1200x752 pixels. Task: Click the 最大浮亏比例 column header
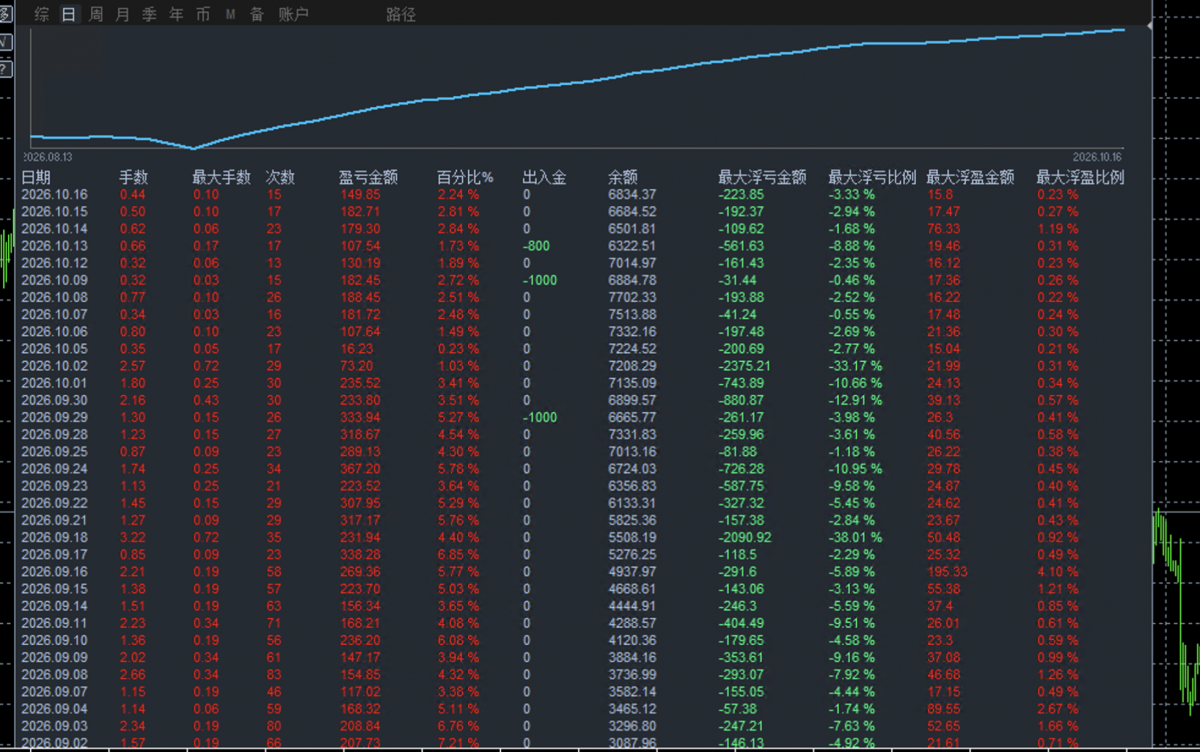872,177
